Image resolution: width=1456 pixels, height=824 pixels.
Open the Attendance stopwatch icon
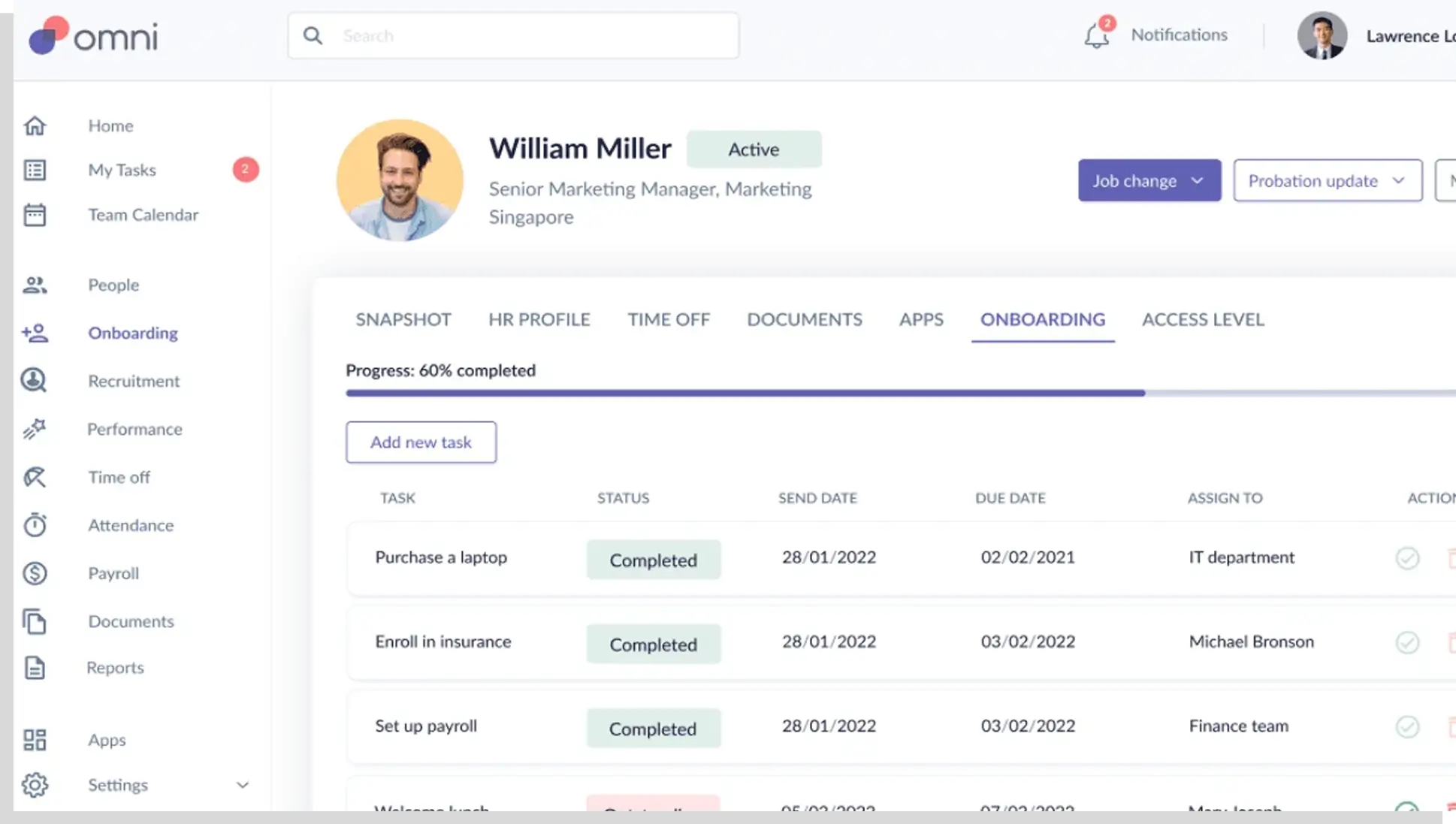pyautogui.click(x=35, y=524)
